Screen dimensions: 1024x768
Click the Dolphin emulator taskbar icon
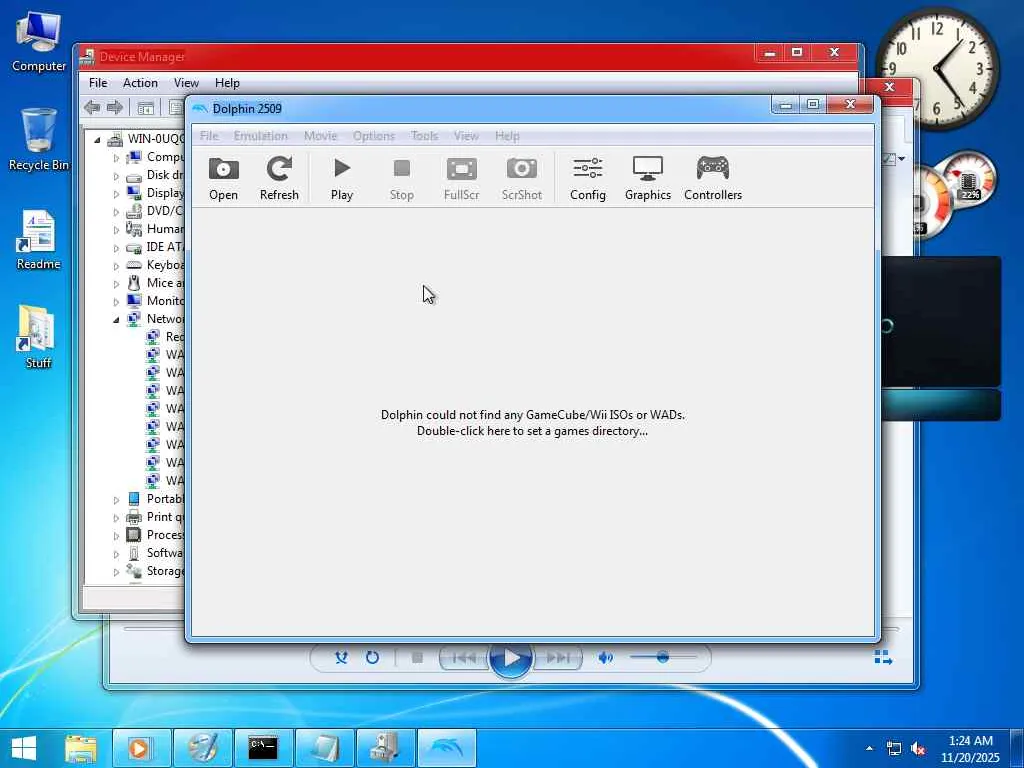(447, 748)
